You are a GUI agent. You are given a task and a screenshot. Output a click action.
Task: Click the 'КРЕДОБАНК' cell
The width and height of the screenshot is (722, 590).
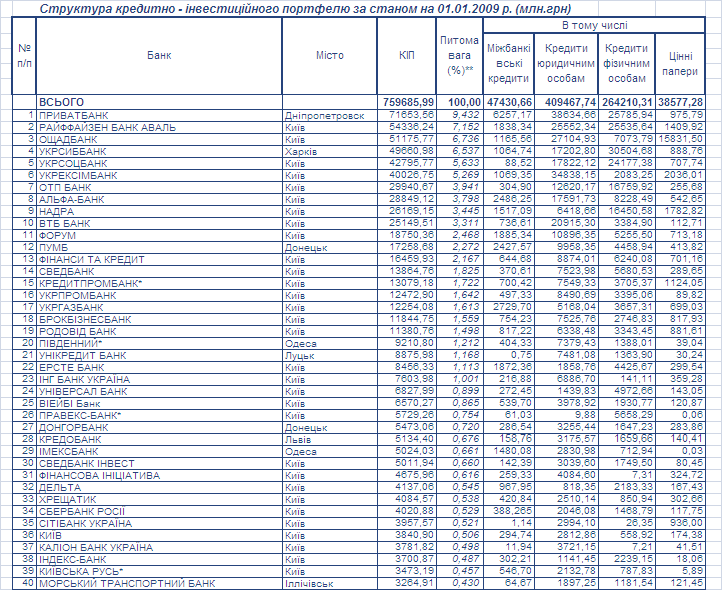pyautogui.click(x=159, y=439)
